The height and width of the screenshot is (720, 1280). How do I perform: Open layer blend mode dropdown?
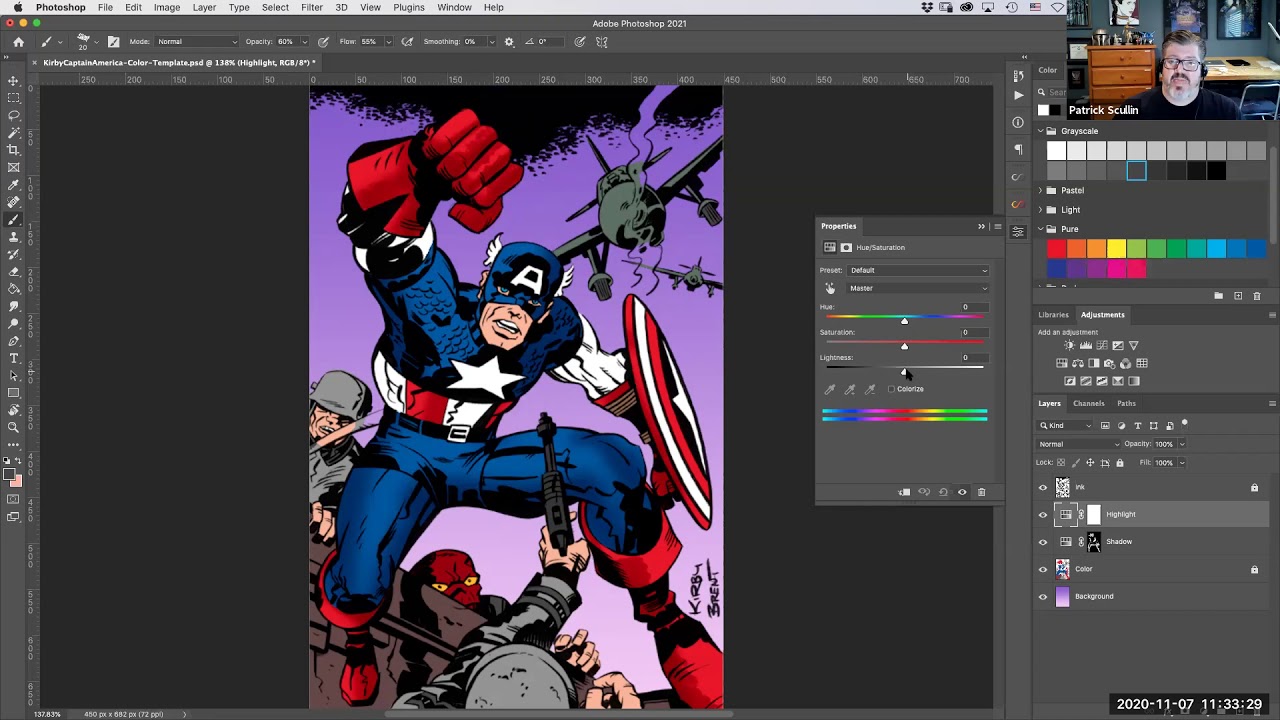pos(1079,444)
